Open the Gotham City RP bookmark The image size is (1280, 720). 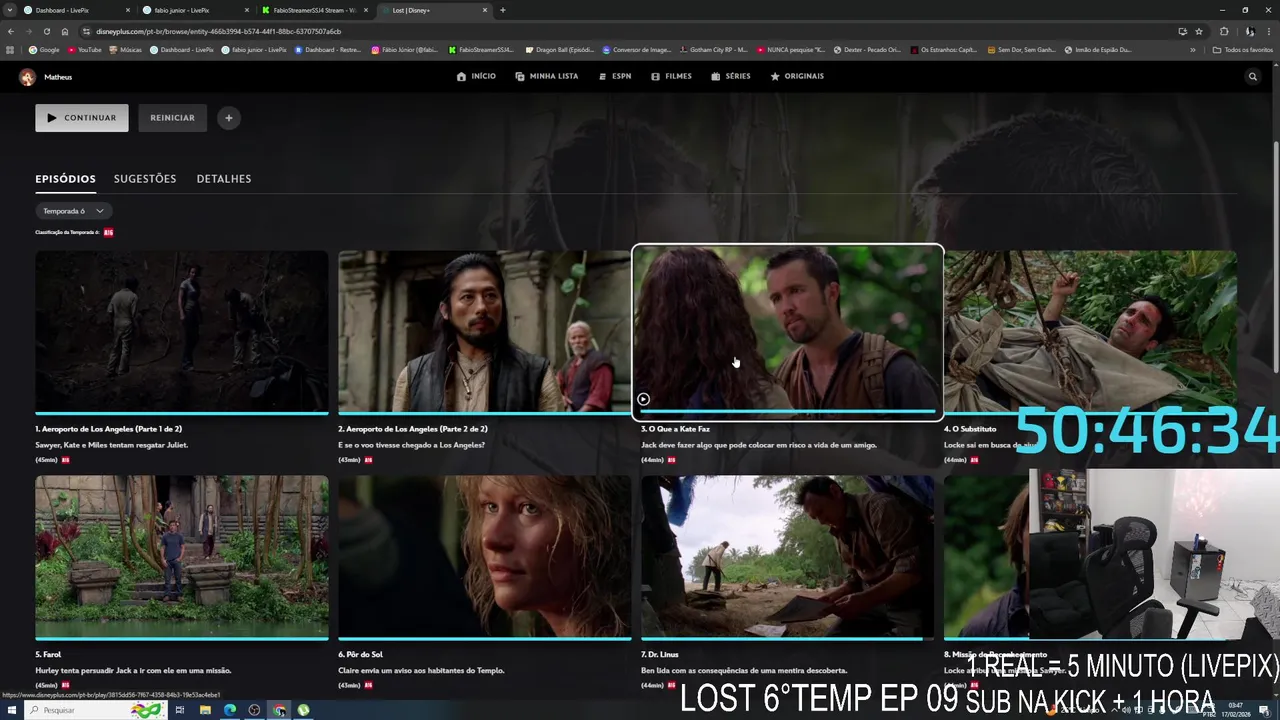pos(713,49)
